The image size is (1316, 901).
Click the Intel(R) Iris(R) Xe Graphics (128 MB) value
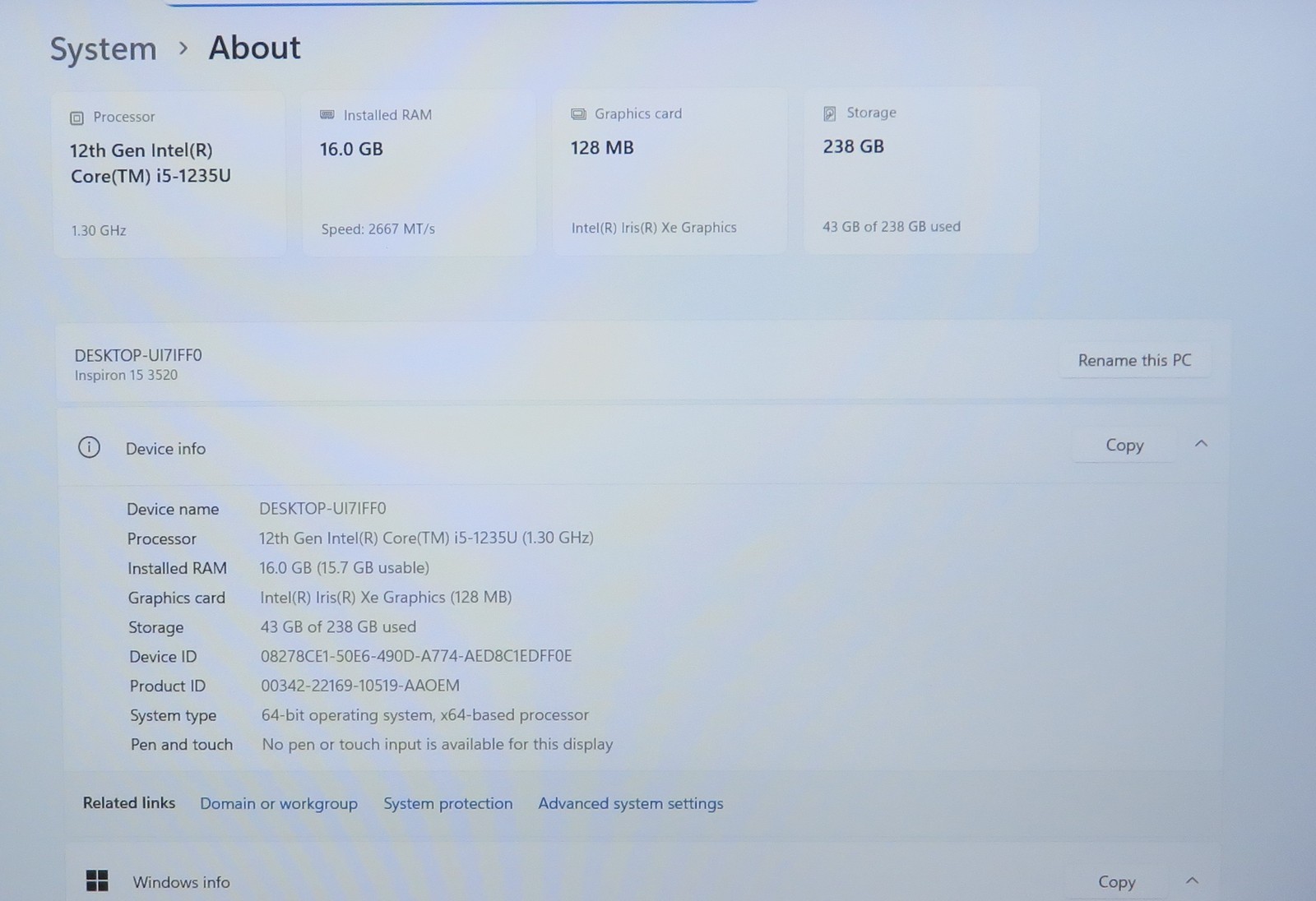(x=386, y=597)
